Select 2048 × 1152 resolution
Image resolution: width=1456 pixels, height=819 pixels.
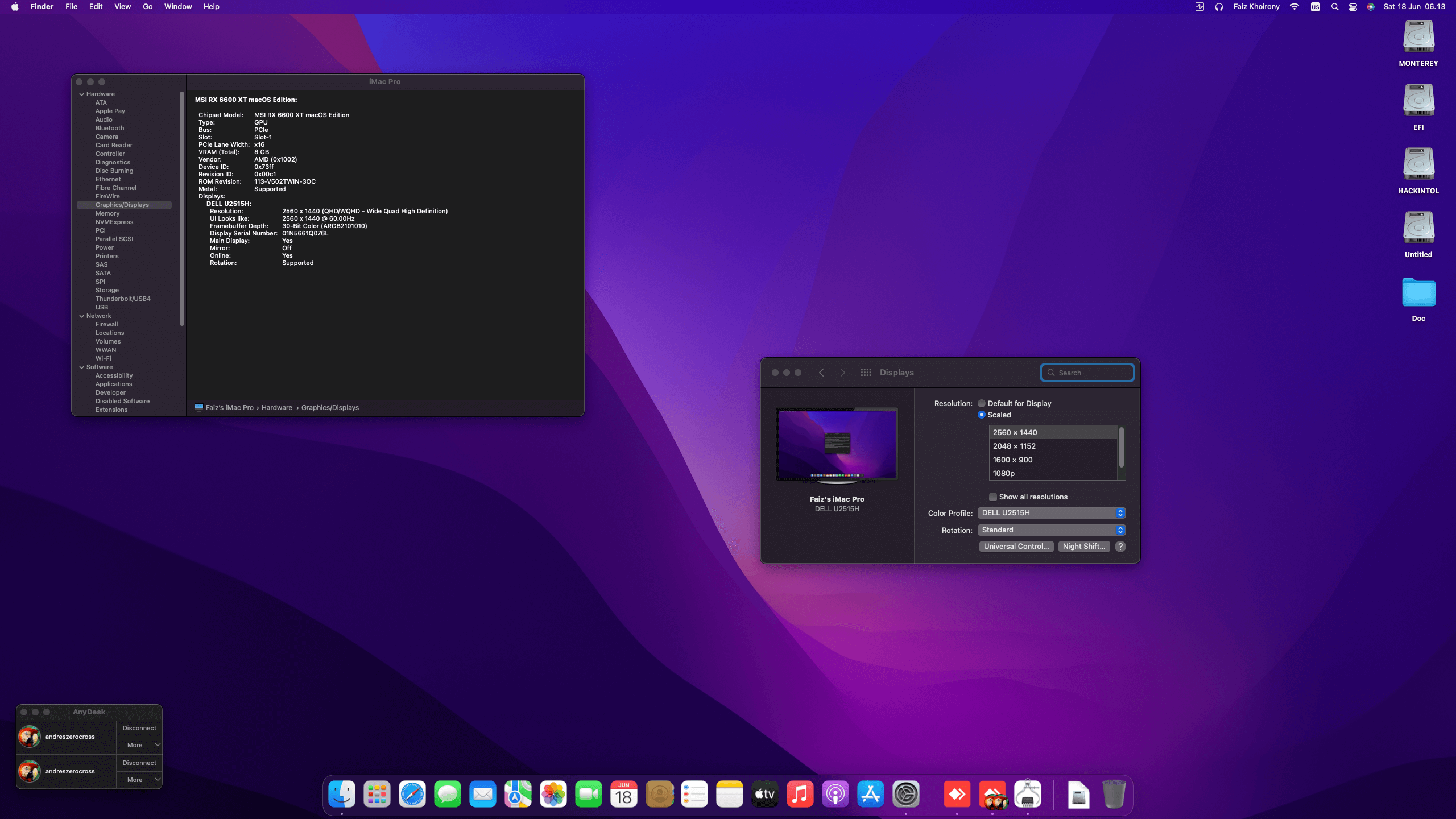(x=1053, y=446)
